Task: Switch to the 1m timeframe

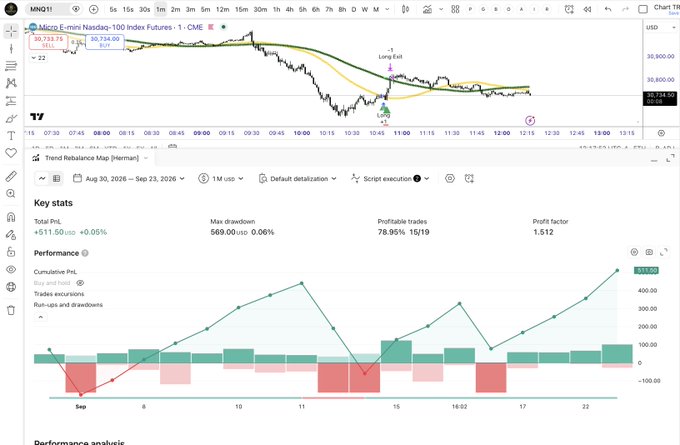Action: [160, 9]
